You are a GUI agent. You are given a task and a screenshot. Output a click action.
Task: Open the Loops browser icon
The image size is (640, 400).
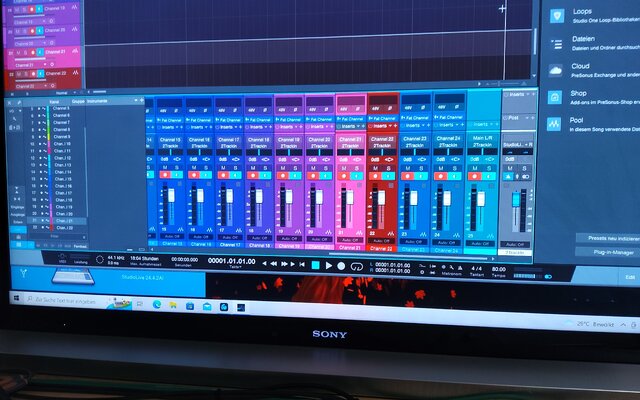557,16
